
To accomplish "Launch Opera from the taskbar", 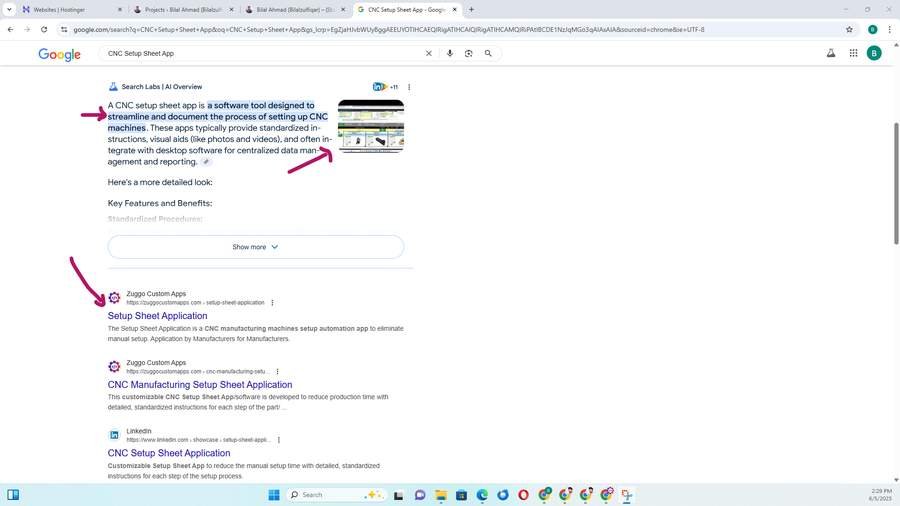I will coord(523,495).
